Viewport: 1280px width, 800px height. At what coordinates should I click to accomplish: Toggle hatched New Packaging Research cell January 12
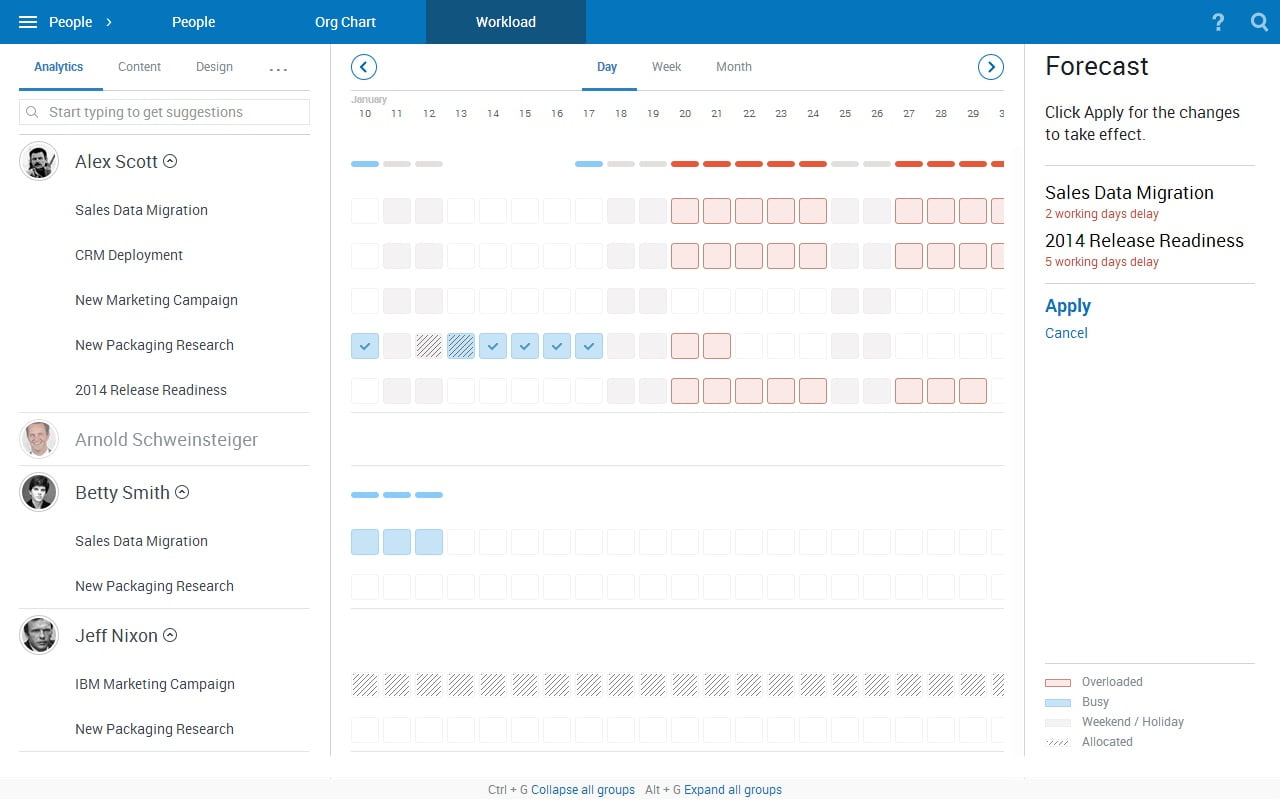[x=429, y=346]
